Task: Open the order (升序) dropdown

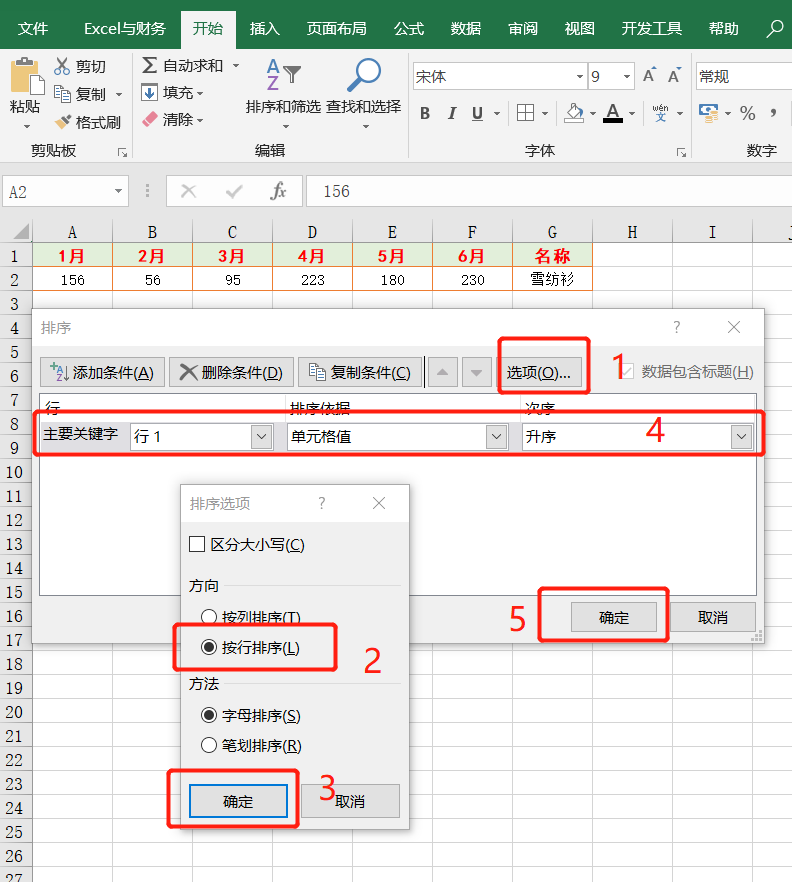Action: click(742, 436)
